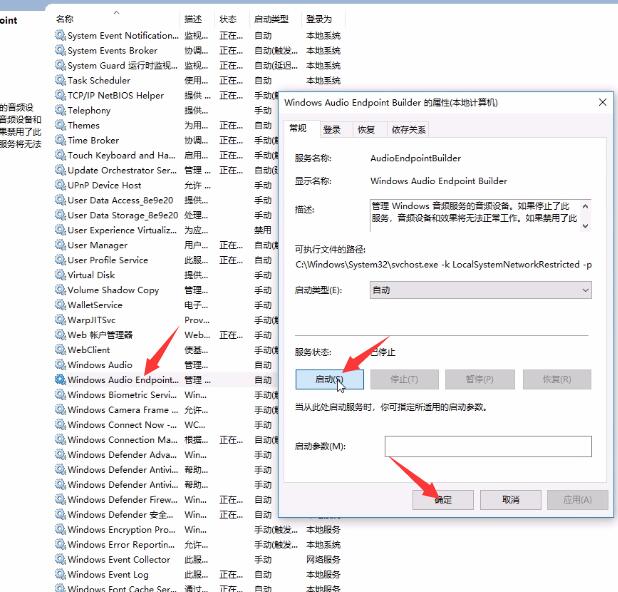The height and width of the screenshot is (592, 618).
Task: Select the User Profile Service row
Action: pyautogui.click(x=166, y=260)
